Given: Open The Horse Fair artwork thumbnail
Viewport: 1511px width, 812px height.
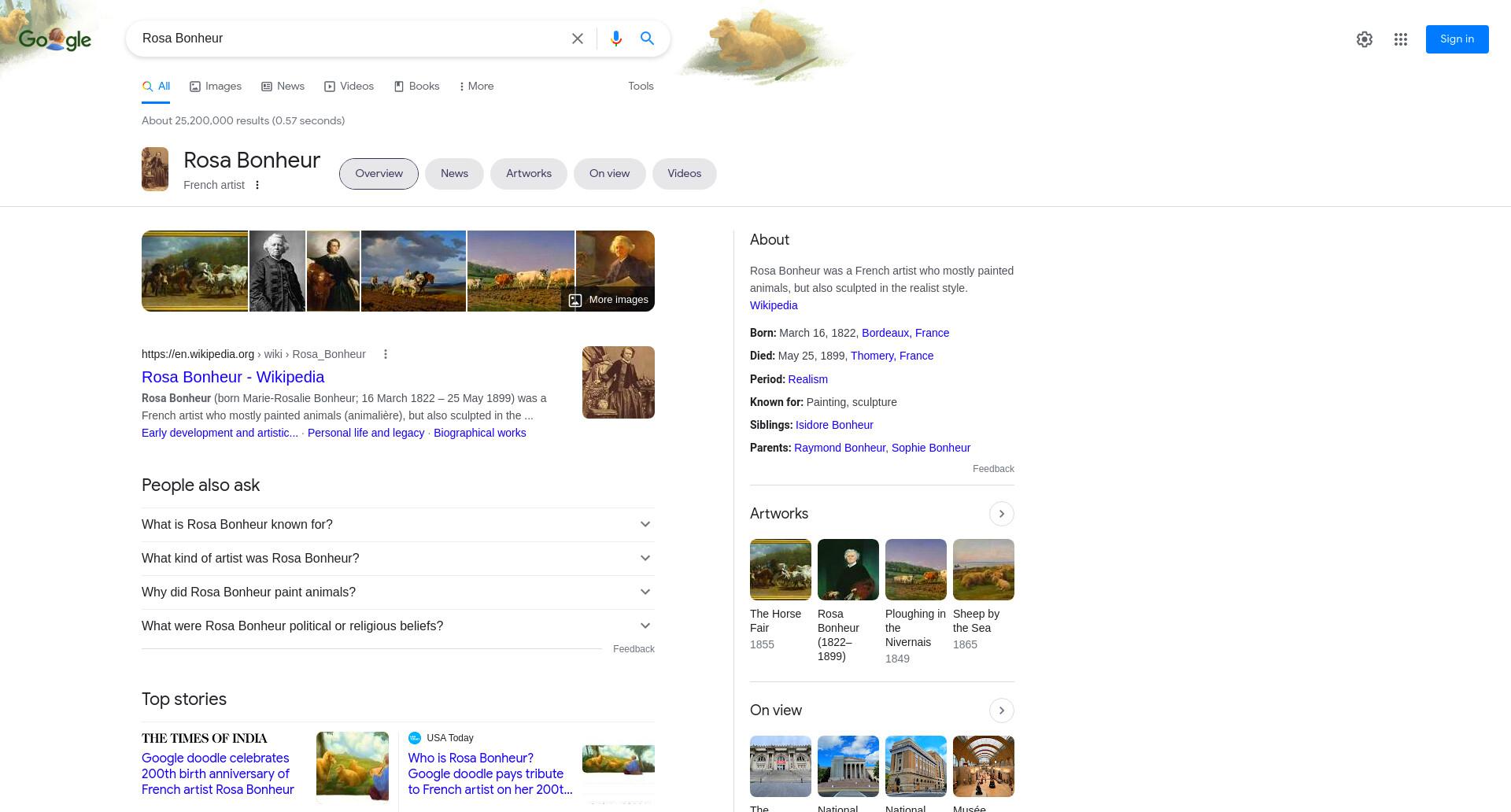Looking at the screenshot, I should tap(781, 570).
